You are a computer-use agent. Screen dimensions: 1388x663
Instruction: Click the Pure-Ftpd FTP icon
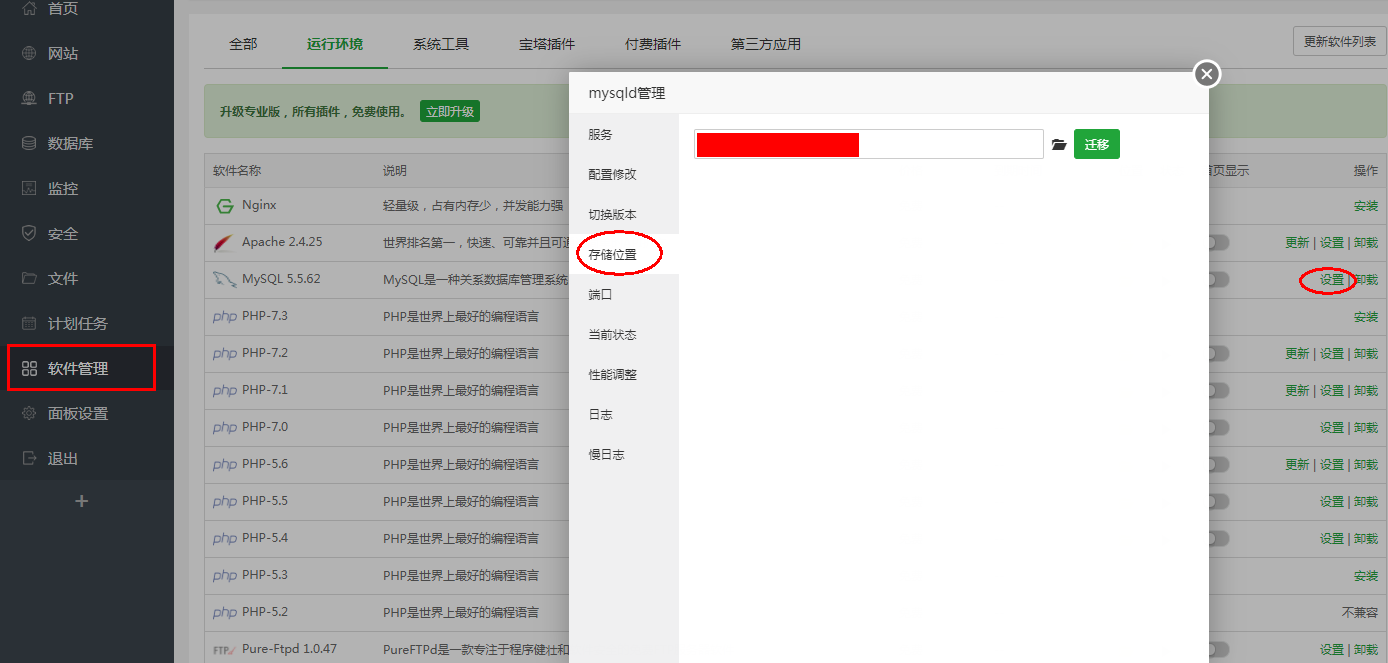point(224,650)
